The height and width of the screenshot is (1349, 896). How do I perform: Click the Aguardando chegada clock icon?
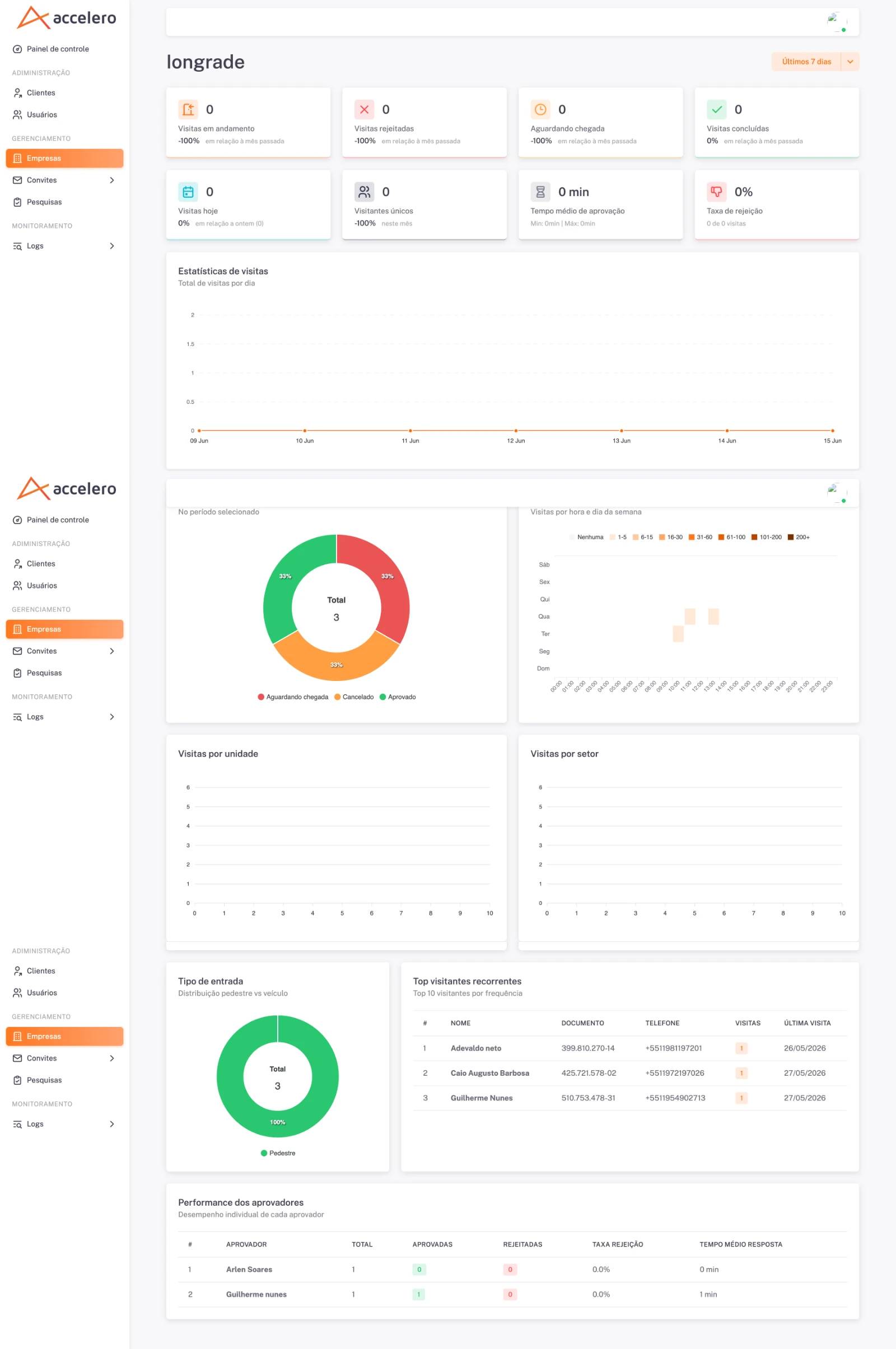point(540,109)
